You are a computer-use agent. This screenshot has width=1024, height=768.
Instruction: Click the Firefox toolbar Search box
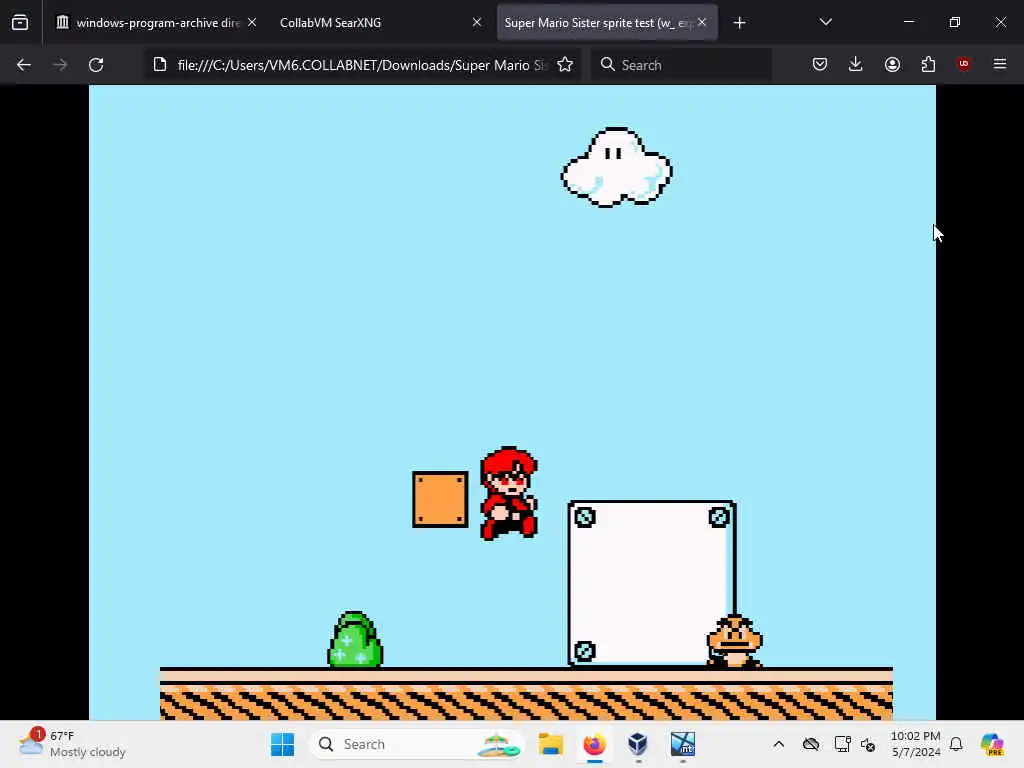pos(681,65)
